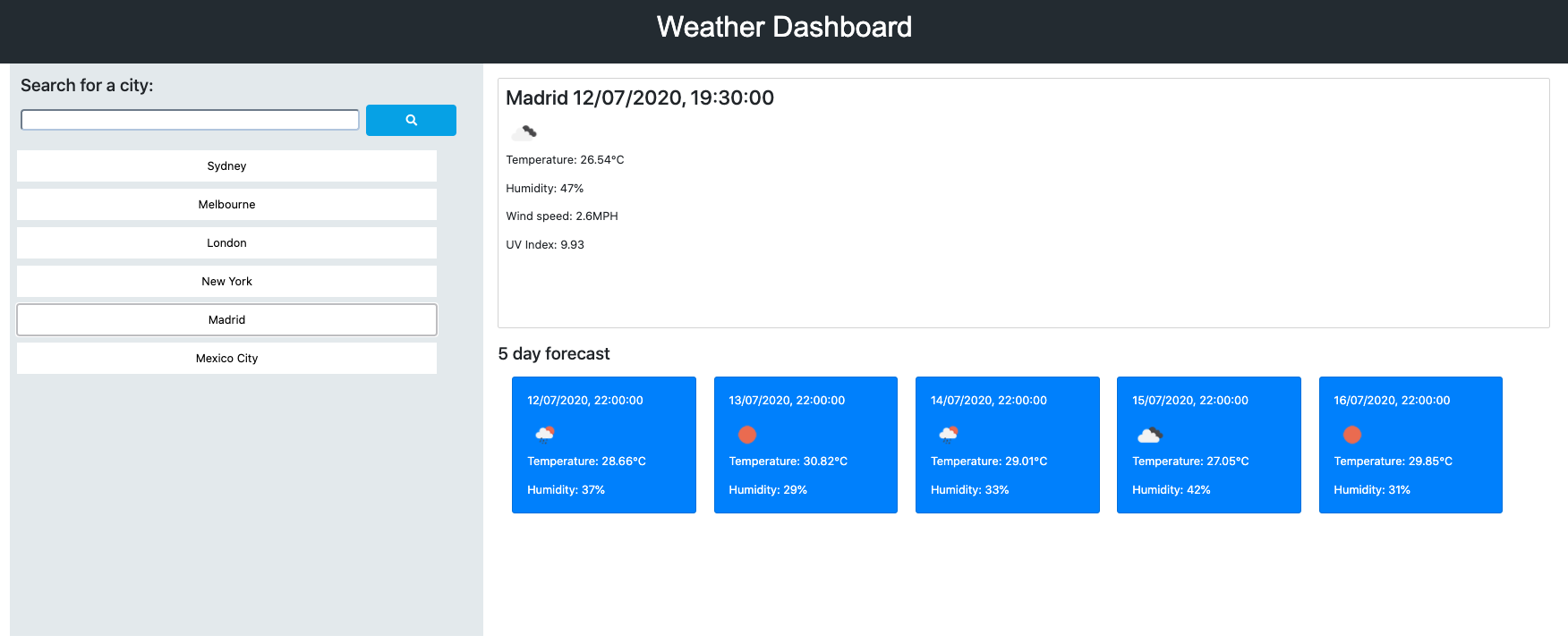The image size is (1568, 644).
Task: Click 'Temperature: 29.01°C' on forecast card
Action: coord(989,462)
